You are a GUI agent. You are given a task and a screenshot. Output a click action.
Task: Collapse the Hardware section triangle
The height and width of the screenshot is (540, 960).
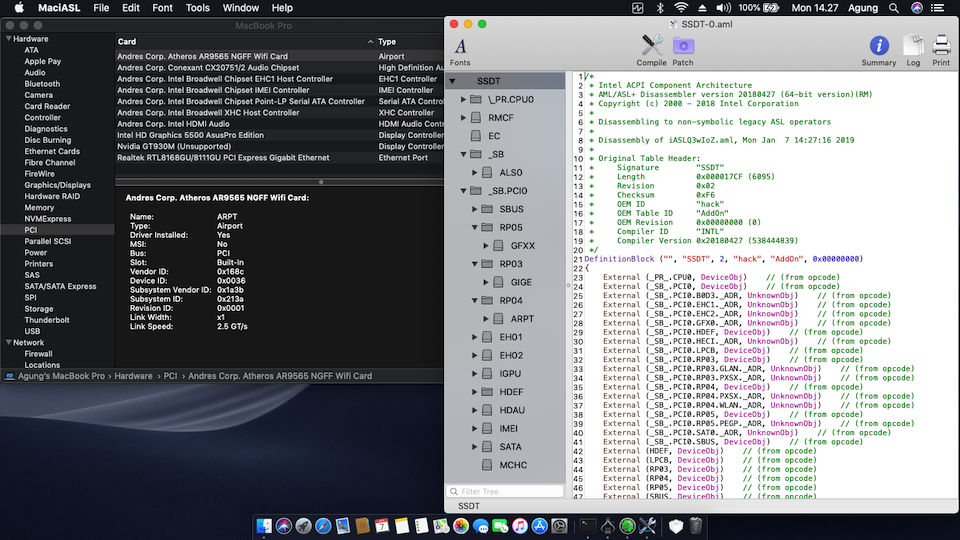8,39
